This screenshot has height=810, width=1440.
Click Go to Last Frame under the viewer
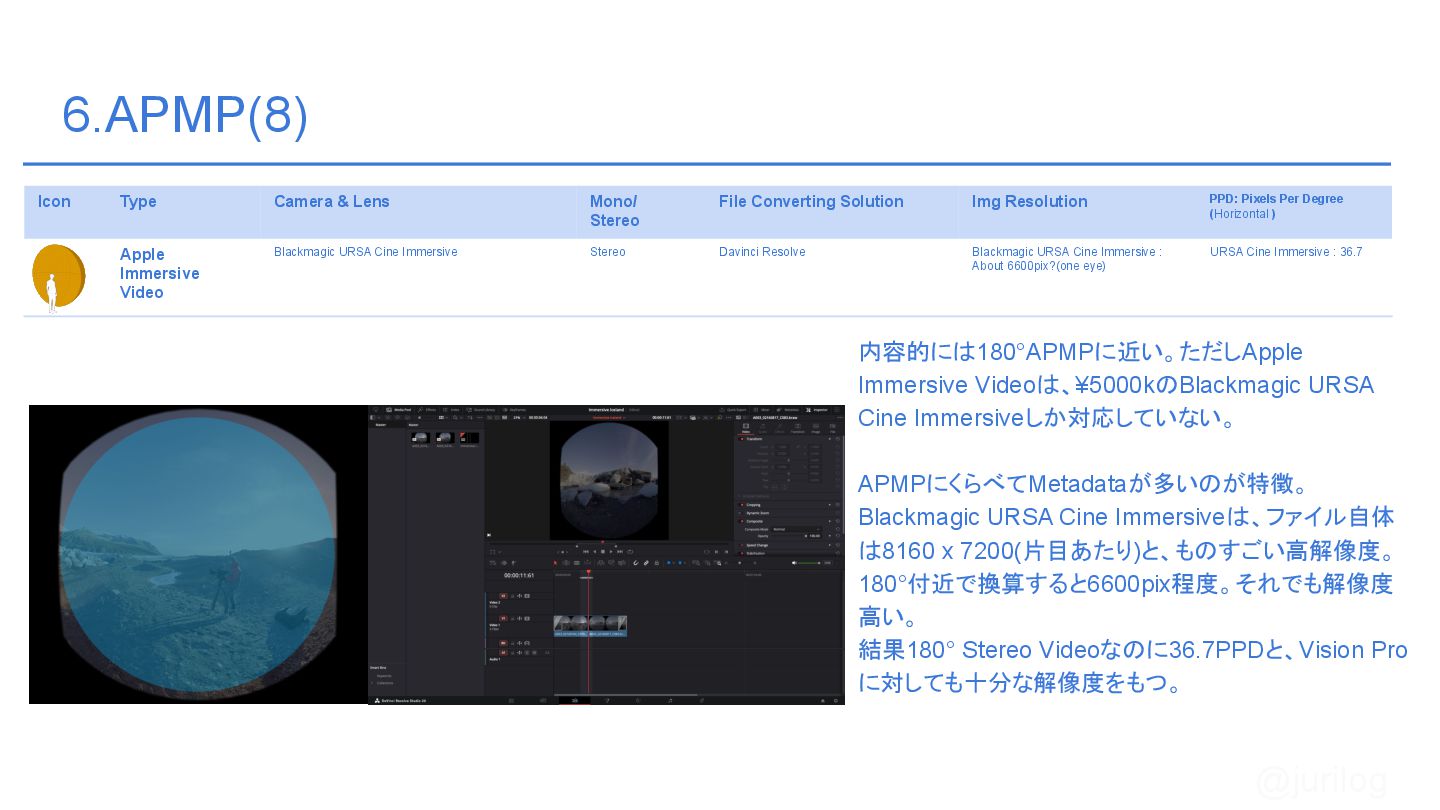tap(620, 552)
